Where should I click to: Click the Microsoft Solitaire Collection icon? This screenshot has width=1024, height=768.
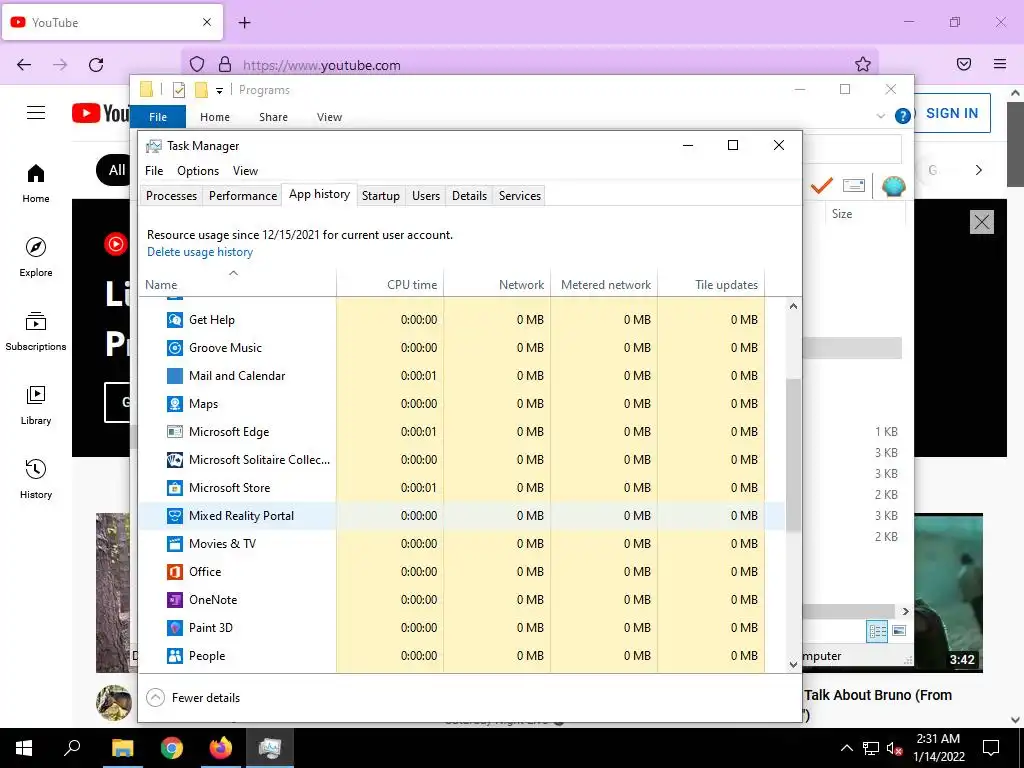click(174, 460)
